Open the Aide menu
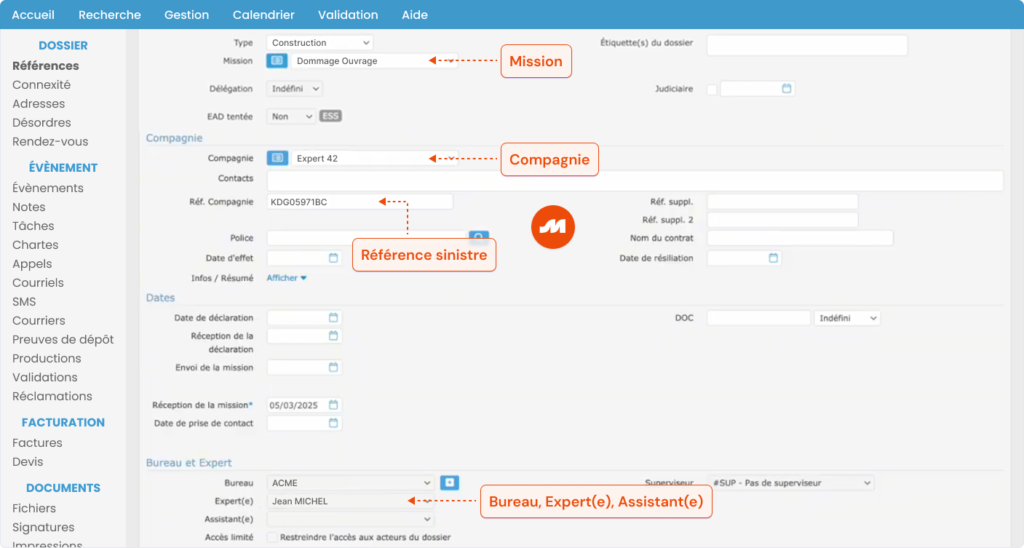 click(x=415, y=14)
